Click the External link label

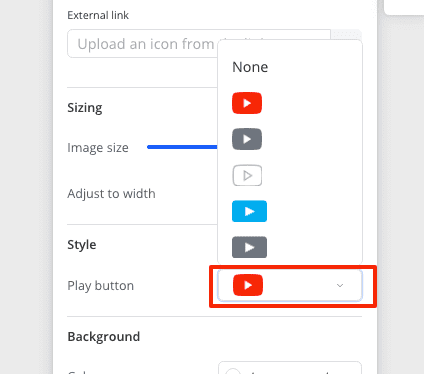98,15
